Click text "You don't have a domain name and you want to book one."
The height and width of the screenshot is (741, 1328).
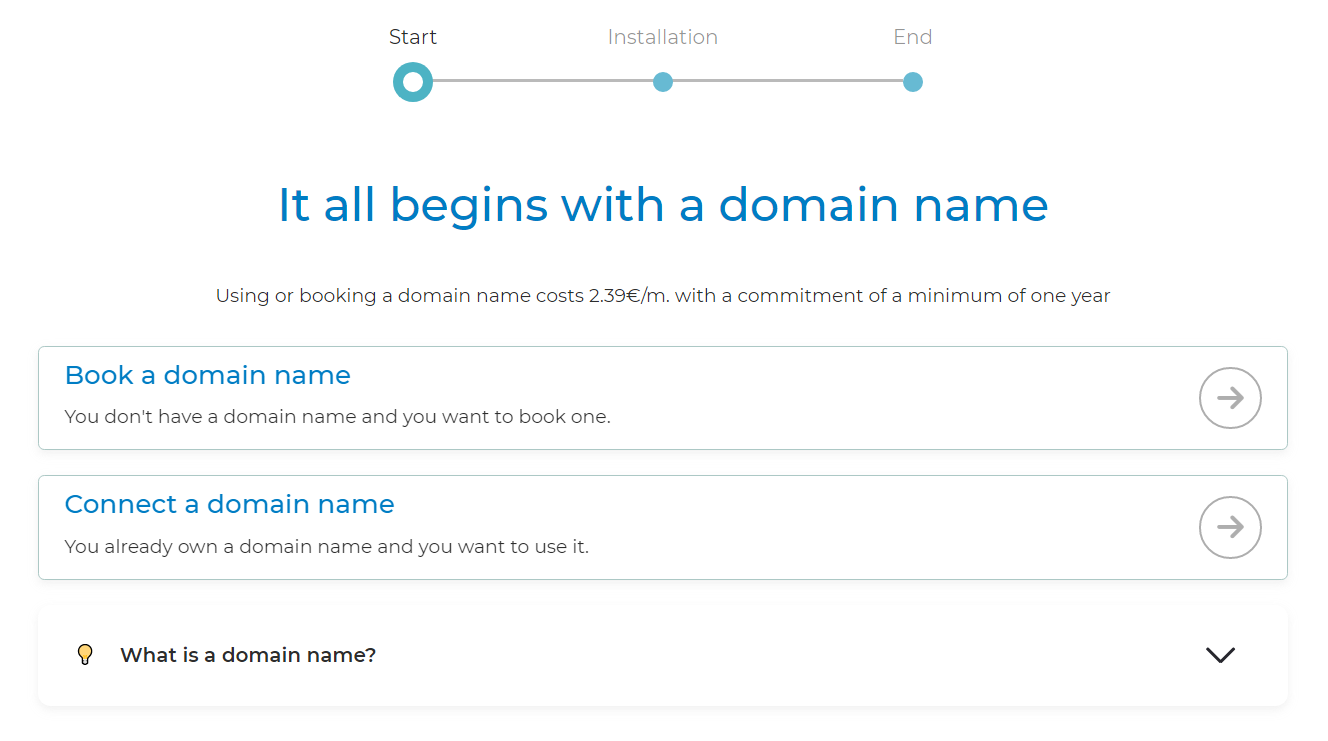point(337,416)
